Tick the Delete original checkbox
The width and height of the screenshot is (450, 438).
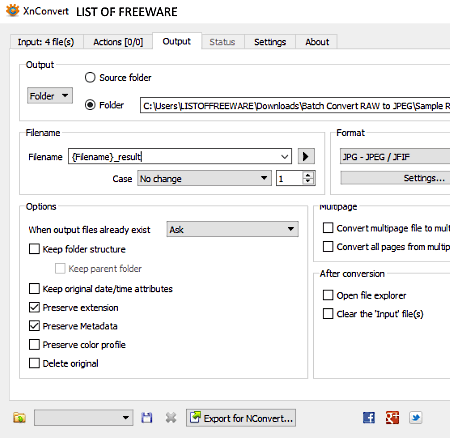34,363
